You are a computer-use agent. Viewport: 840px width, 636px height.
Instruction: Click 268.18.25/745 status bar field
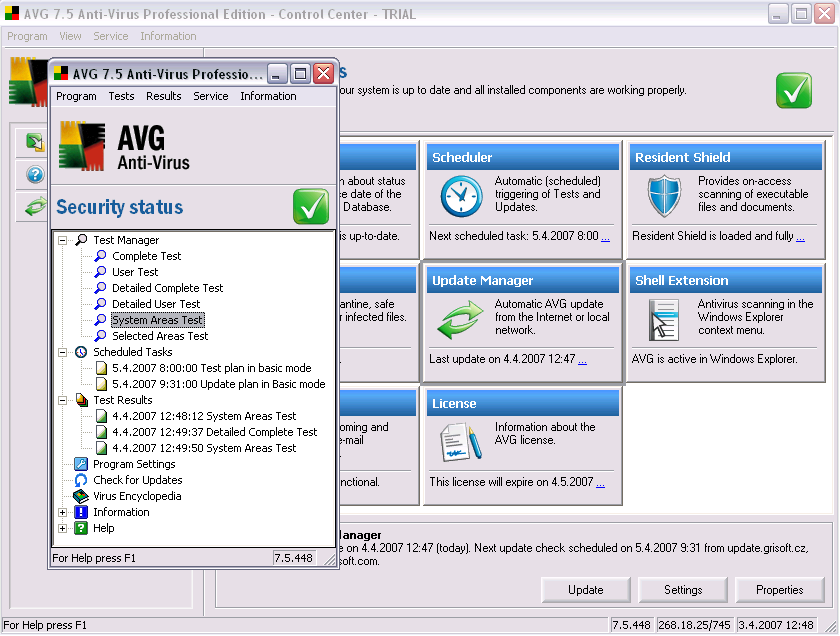(x=694, y=625)
